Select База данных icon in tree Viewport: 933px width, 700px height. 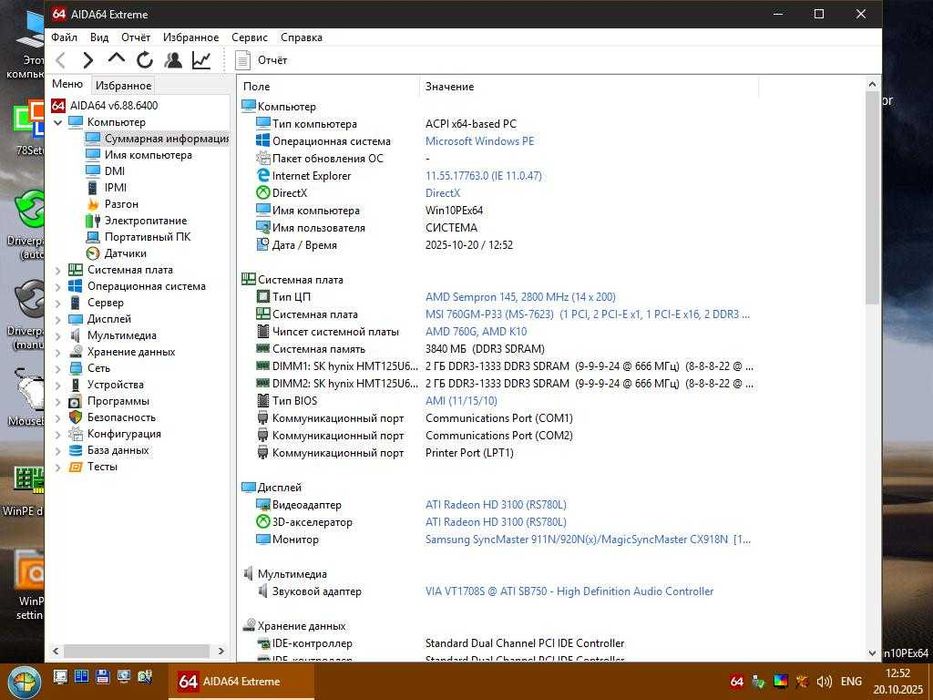76,451
